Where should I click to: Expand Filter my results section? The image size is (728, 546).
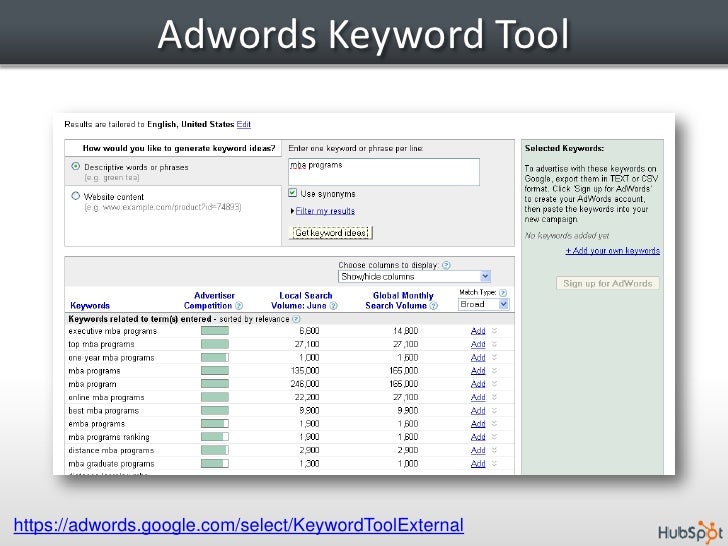tap(325, 211)
